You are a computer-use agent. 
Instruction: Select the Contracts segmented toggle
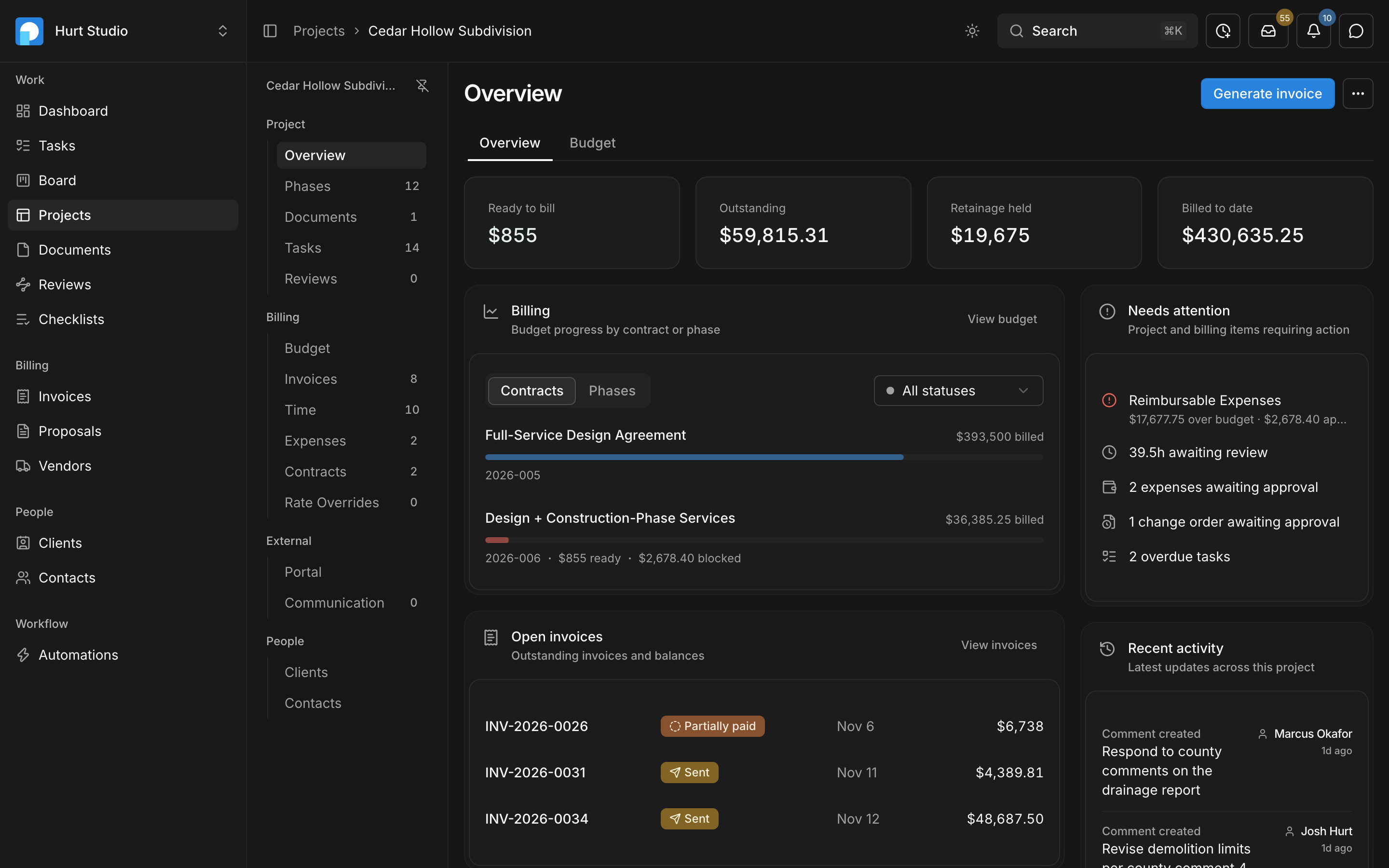pos(531,391)
